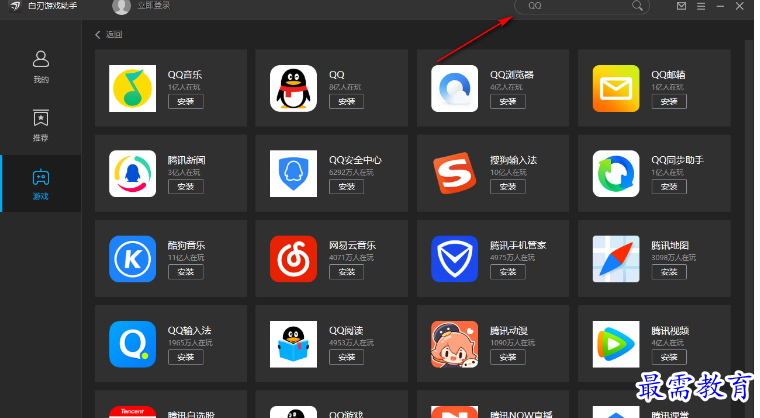Install 腾讯手机管家 with 安装 button

coord(508,272)
